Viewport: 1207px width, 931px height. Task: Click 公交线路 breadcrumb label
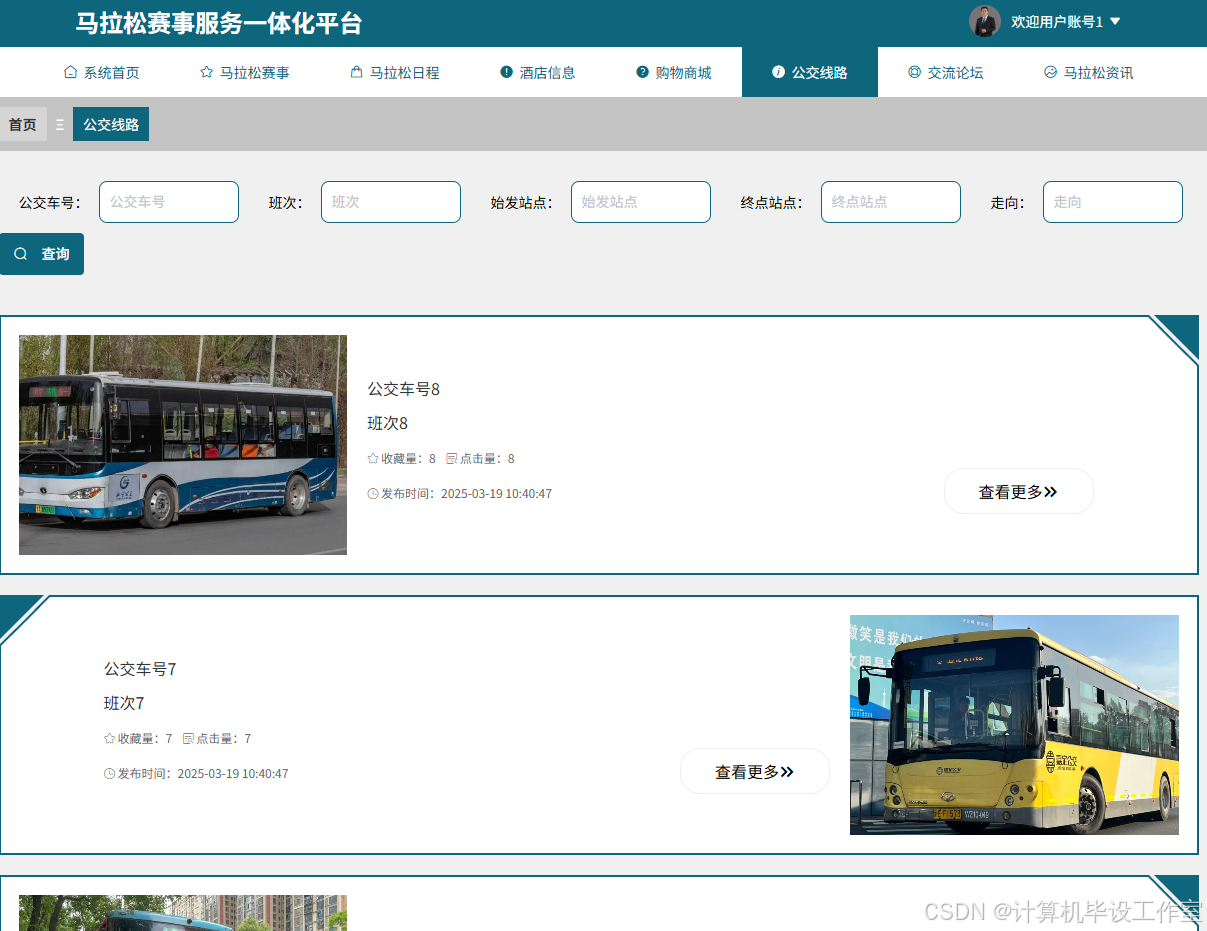pos(111,125)
